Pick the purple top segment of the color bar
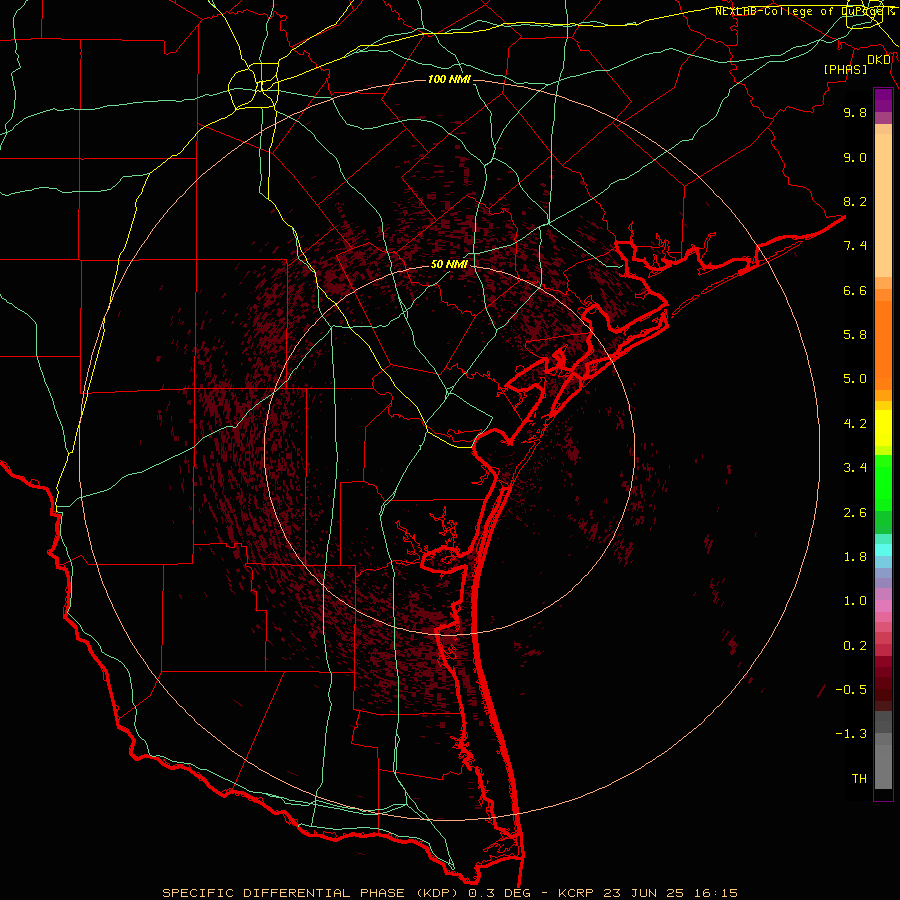Image resolution: width=900 pixels, height=900 pixels. pos(883,100)
